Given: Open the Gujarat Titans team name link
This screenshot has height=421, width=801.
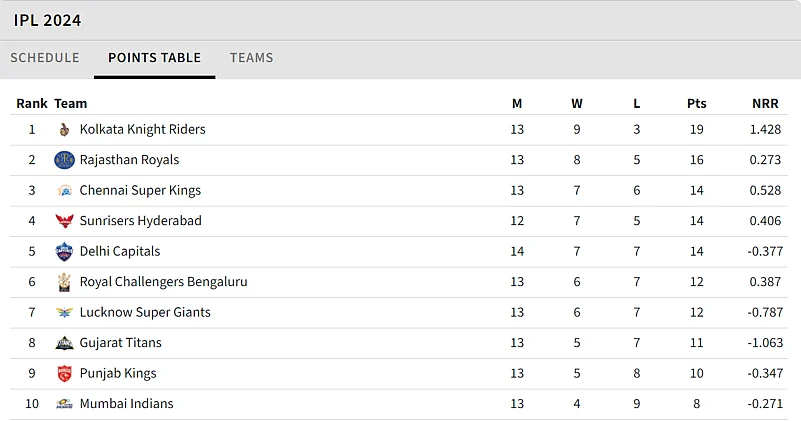Looking at the screenshot, I should (120, 343).
